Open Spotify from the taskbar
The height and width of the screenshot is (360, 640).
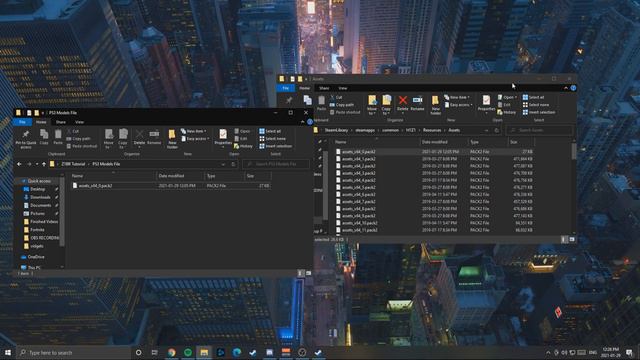pyautogui.click(x=188, y=352)
